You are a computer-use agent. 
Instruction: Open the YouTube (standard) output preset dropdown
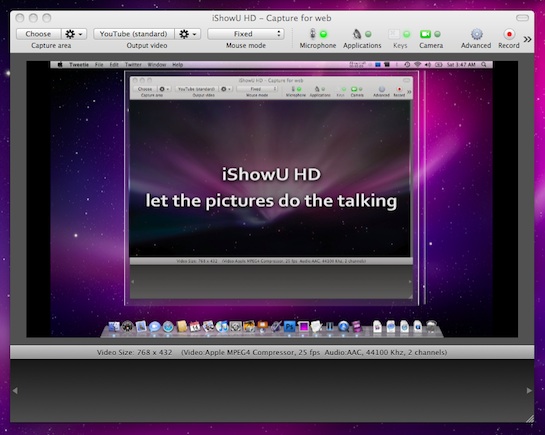[x=133, y=34]
